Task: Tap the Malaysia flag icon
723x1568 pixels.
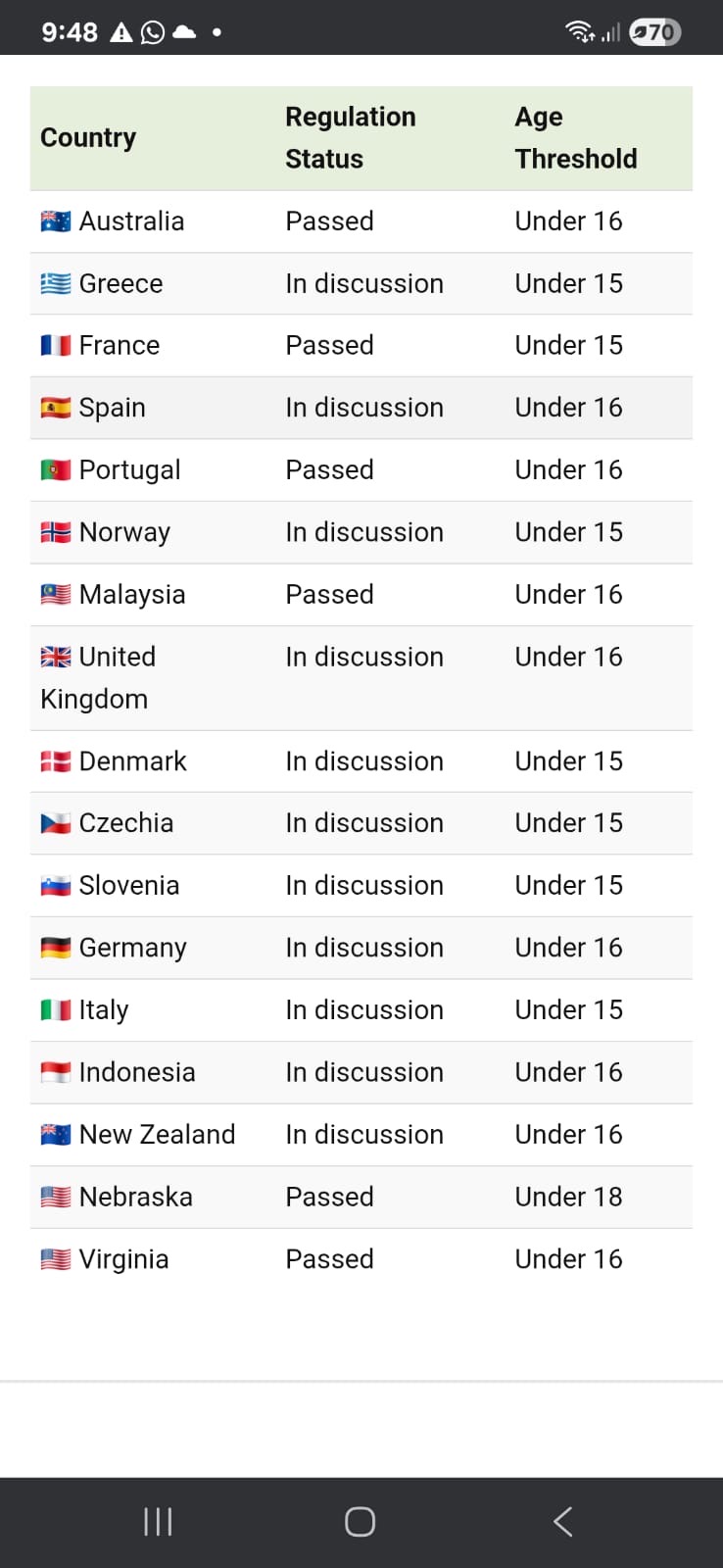Action: point(56,595)
